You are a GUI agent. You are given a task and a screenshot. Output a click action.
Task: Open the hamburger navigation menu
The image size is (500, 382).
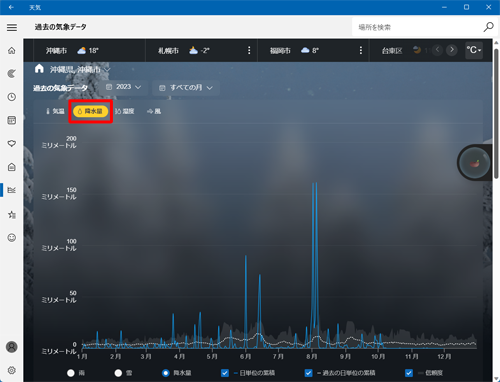[12, 27]
